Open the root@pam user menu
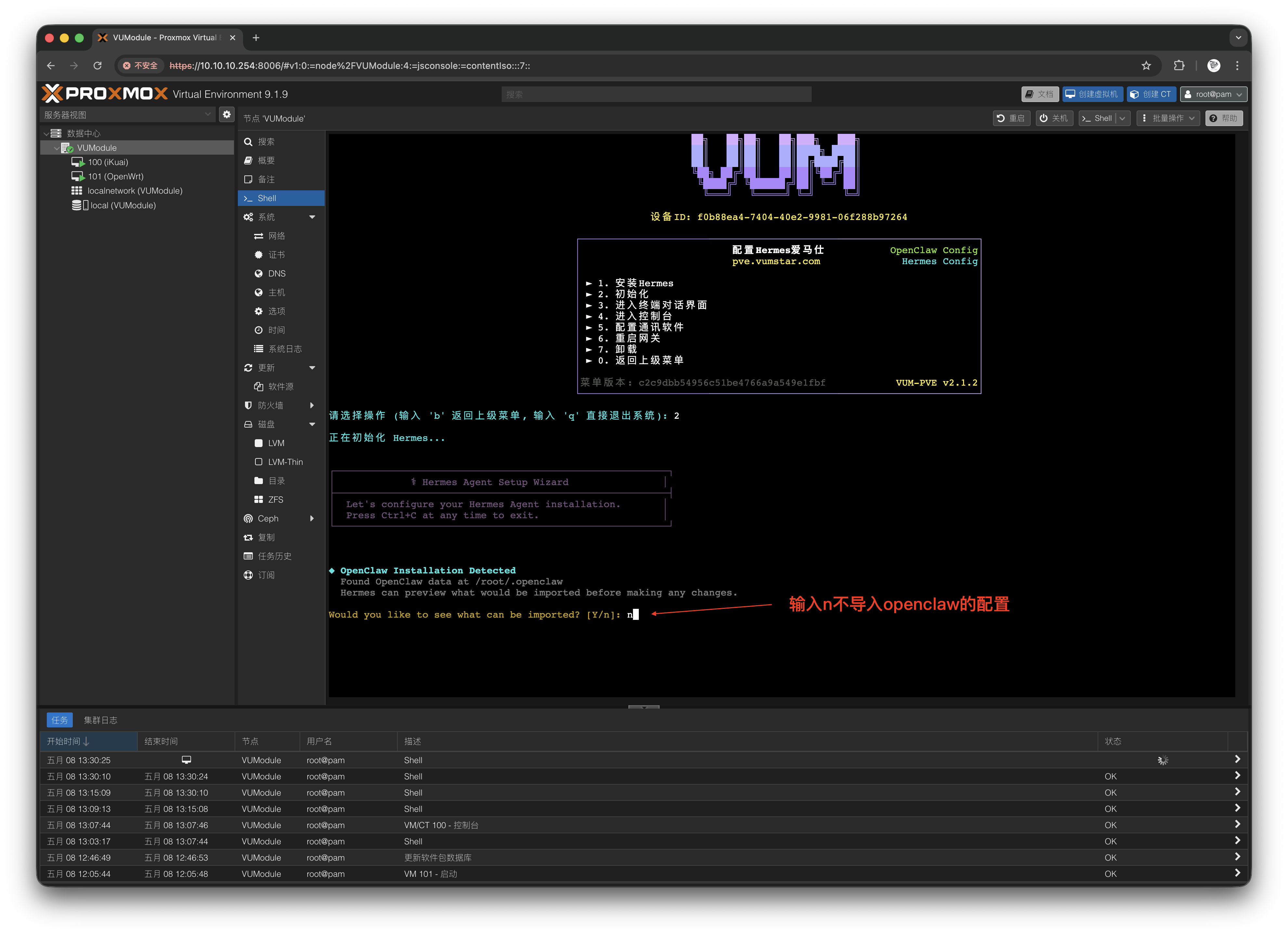This screenshot has width=1288, height=935. click(1213, 94)
